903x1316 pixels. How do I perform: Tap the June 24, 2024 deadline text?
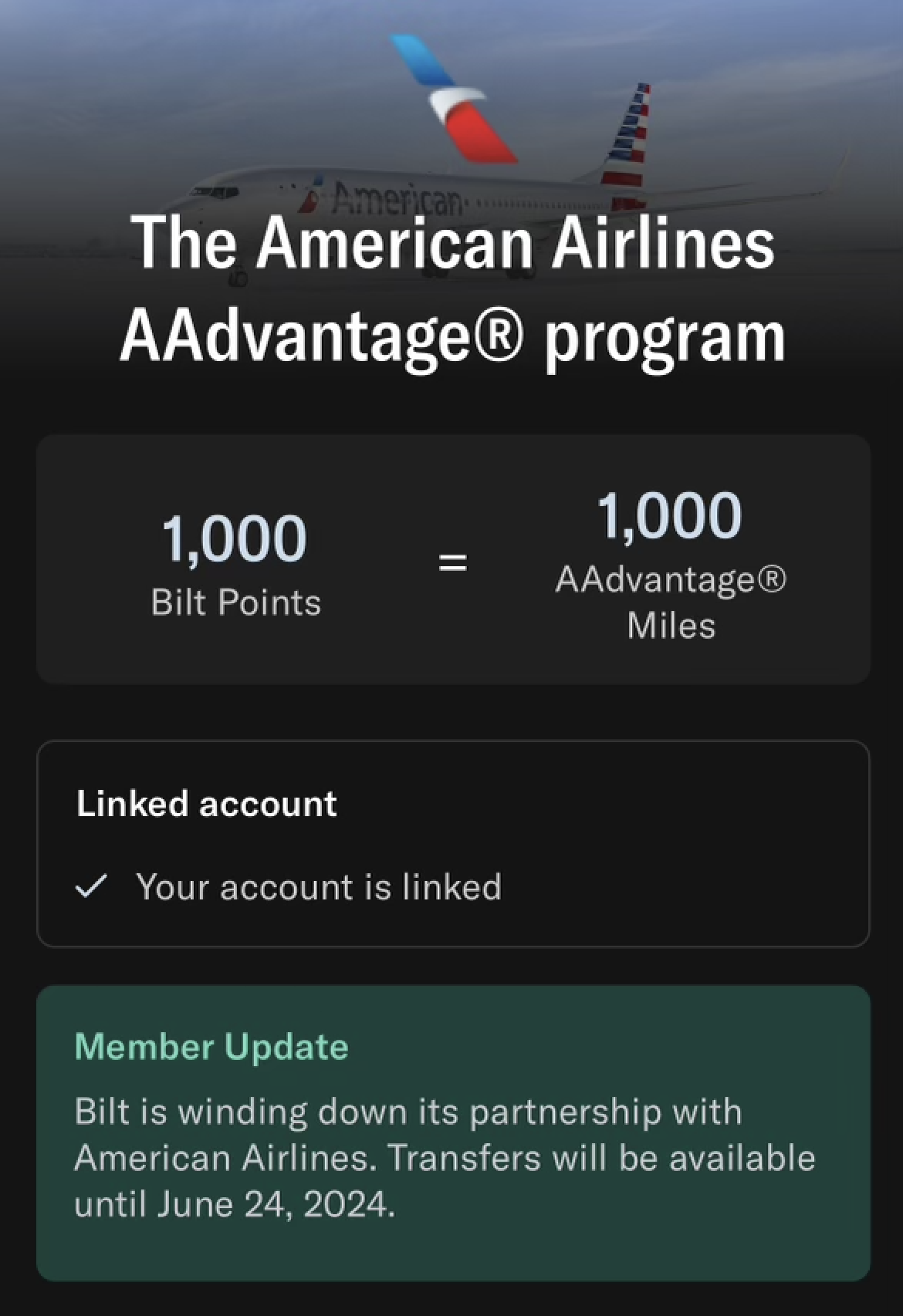coord(274,1204)
